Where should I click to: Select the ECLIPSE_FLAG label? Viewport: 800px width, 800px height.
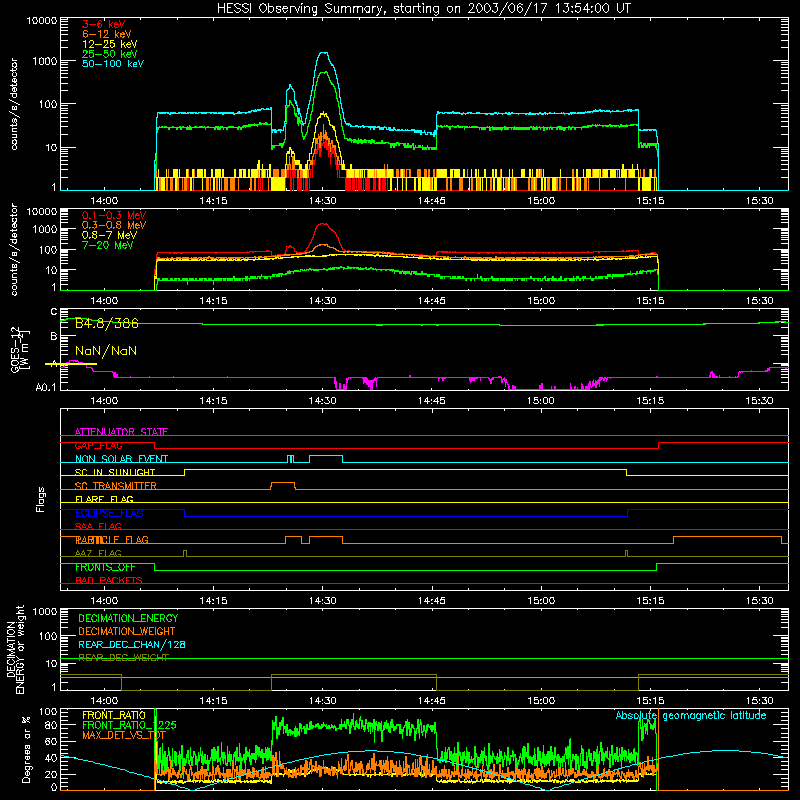coord(109,513)
